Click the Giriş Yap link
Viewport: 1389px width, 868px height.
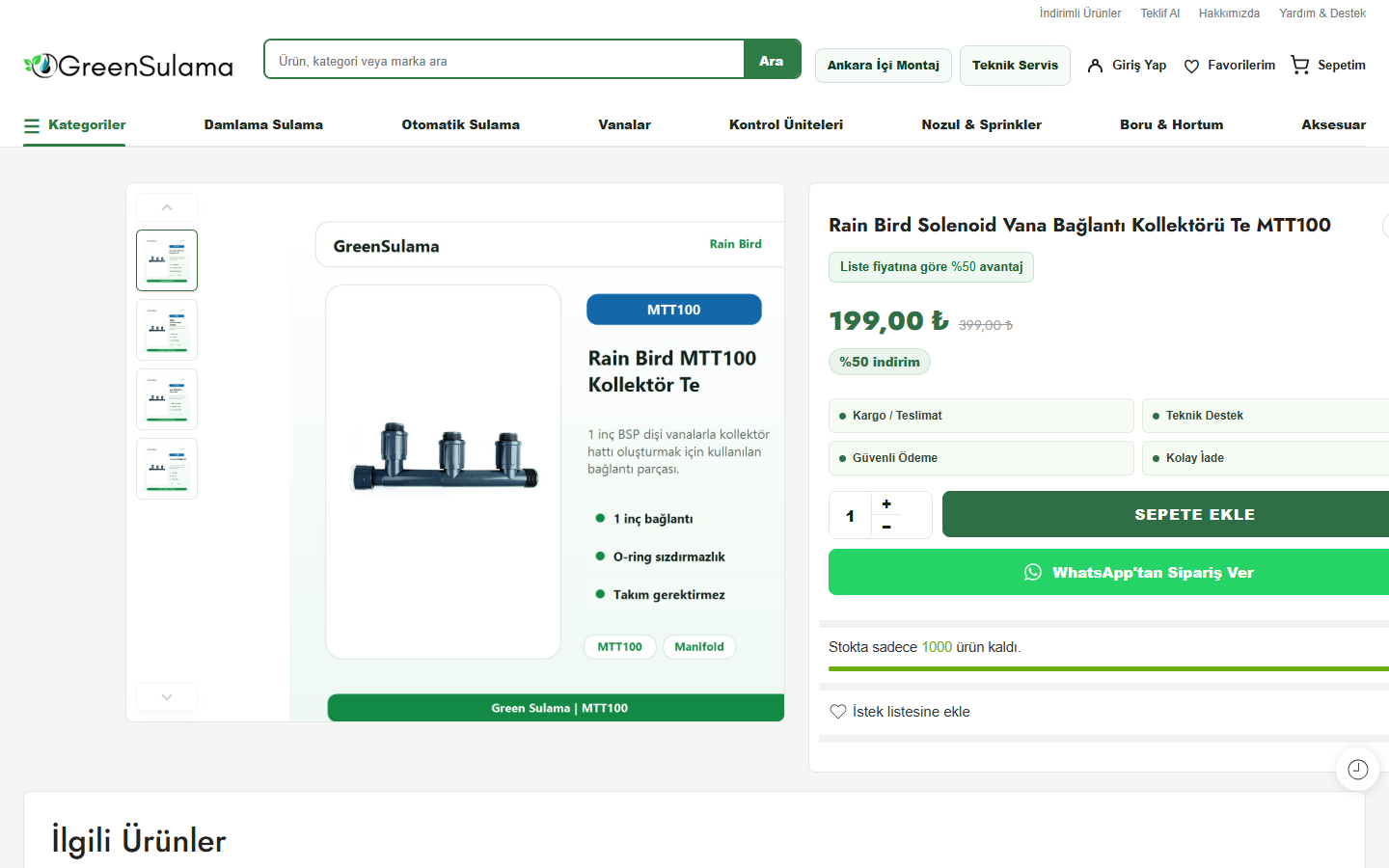[x=1139, y=66]
